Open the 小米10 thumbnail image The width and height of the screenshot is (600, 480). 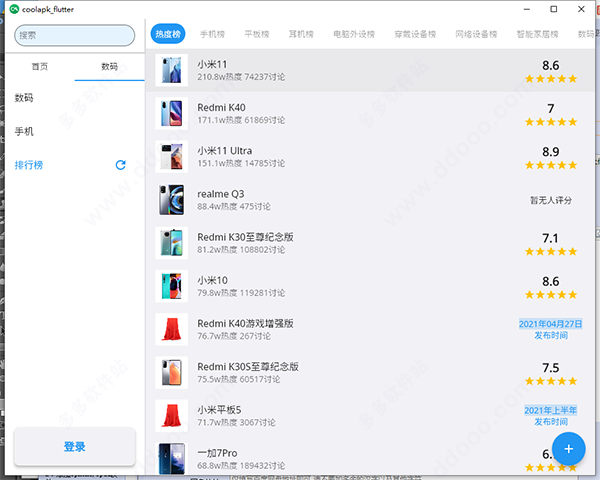pos(171,287)
